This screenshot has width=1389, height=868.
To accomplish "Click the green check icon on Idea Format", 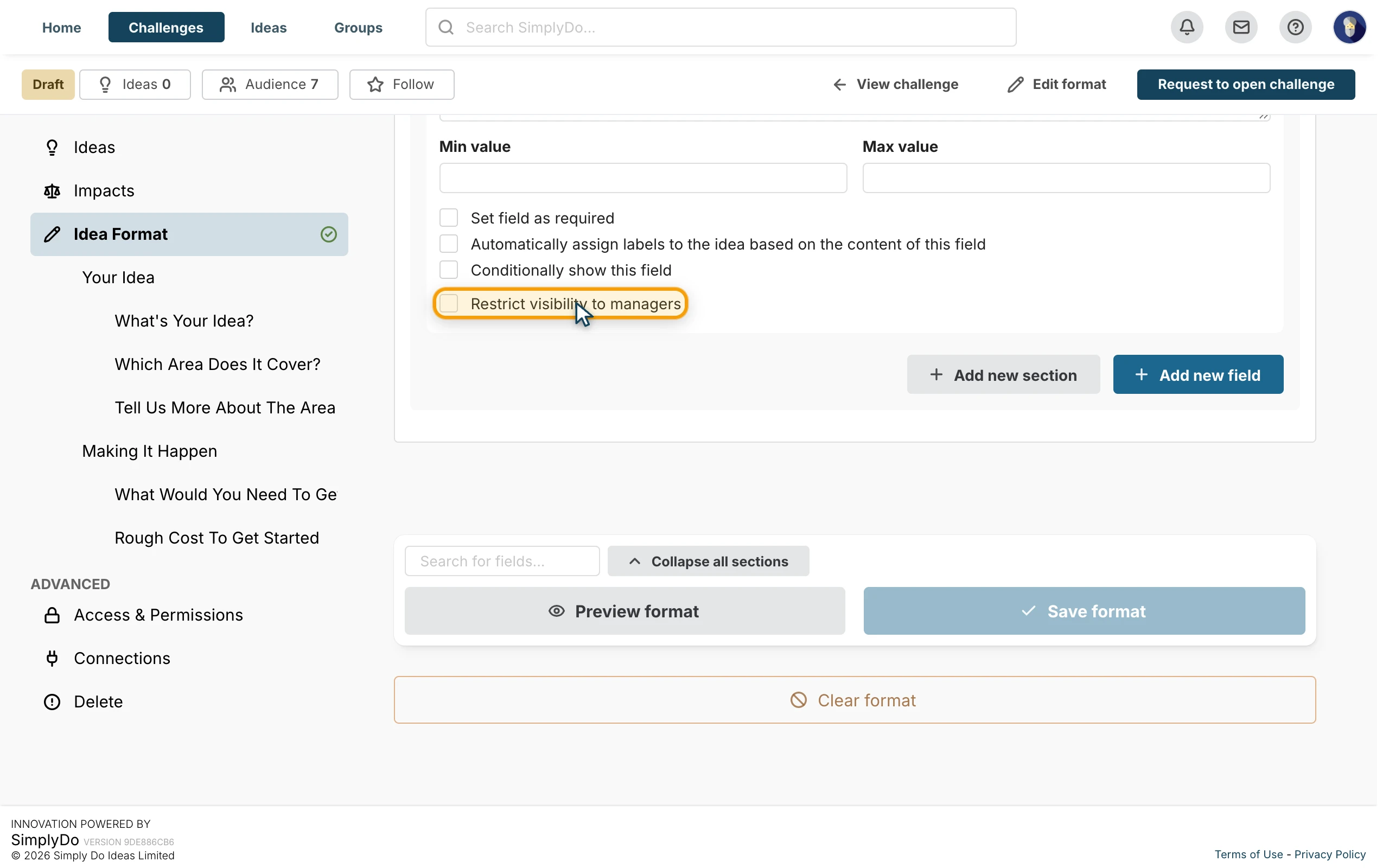I will pyautogui.click(x=328, y=234).
